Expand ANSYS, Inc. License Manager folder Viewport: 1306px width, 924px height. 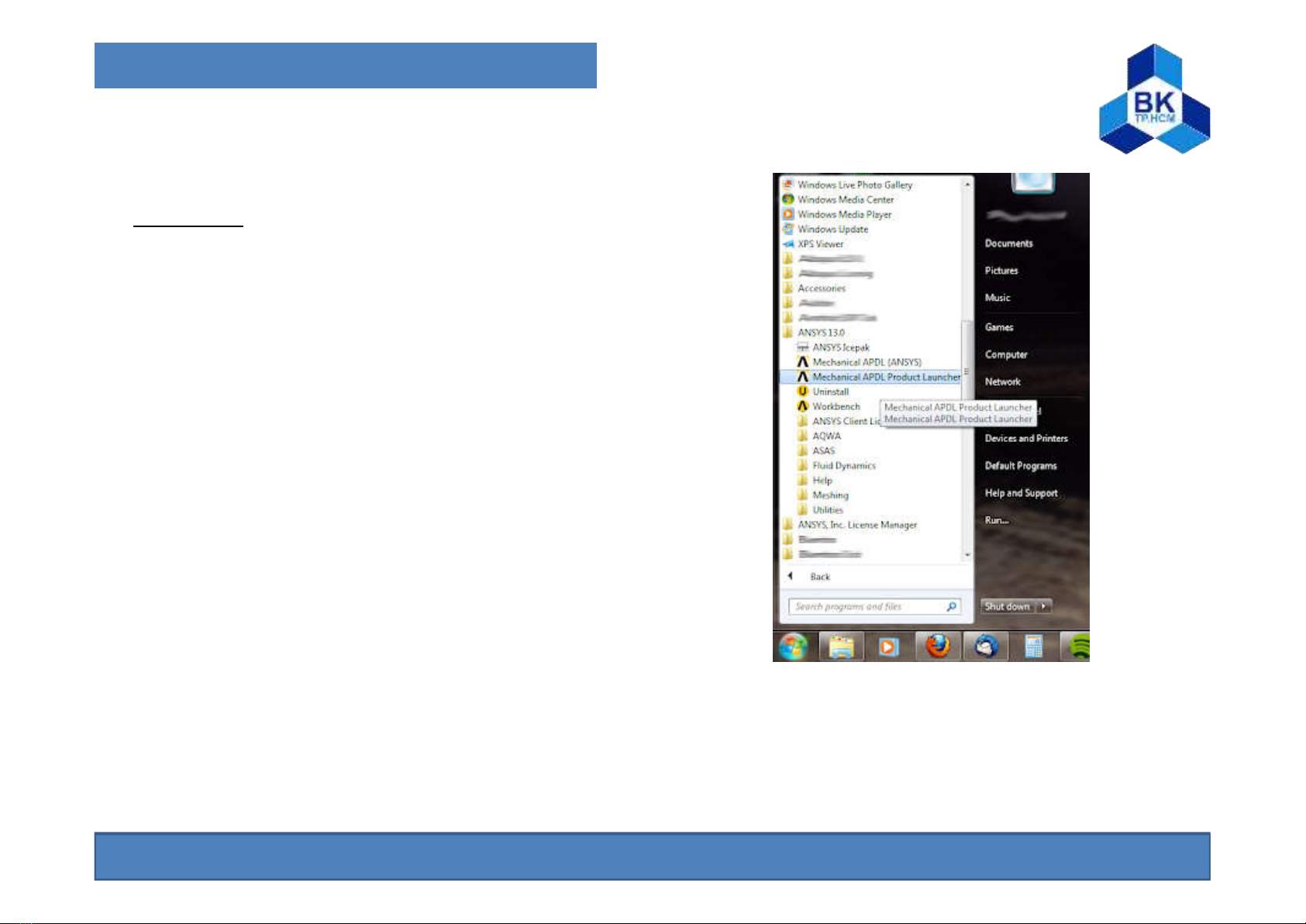pos(850,525)
